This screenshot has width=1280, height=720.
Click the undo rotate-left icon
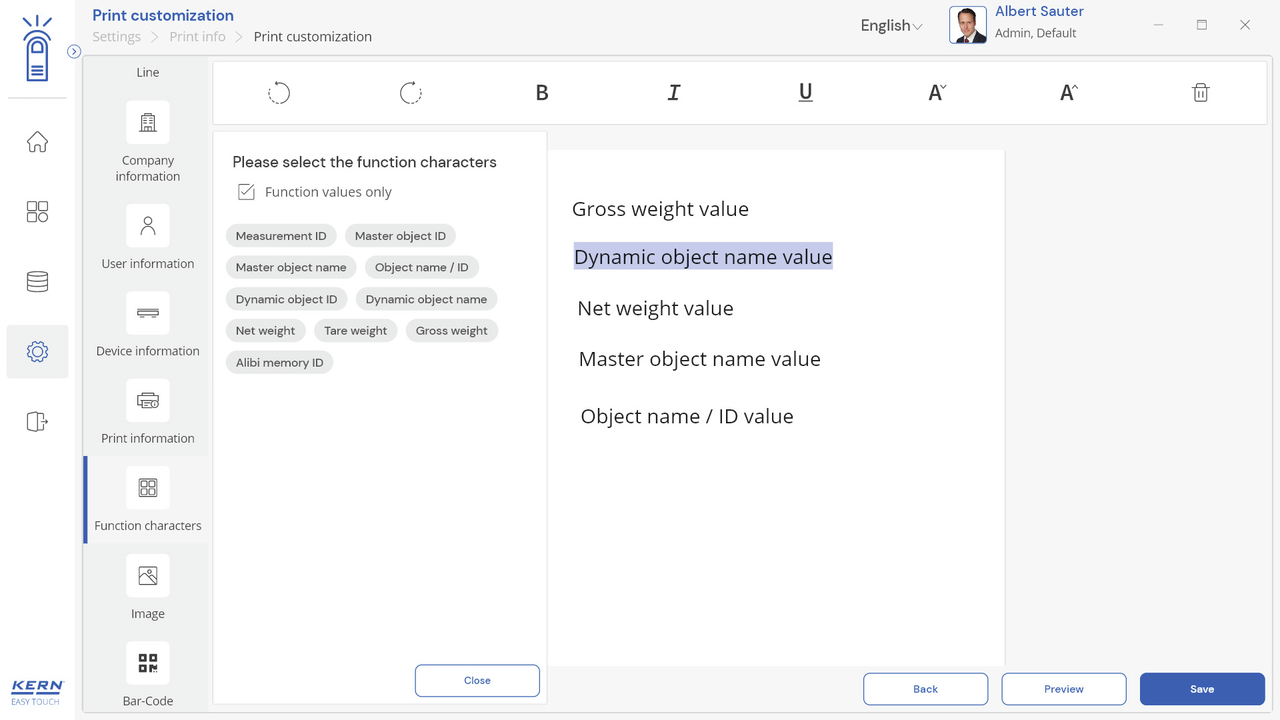point(279,93)
